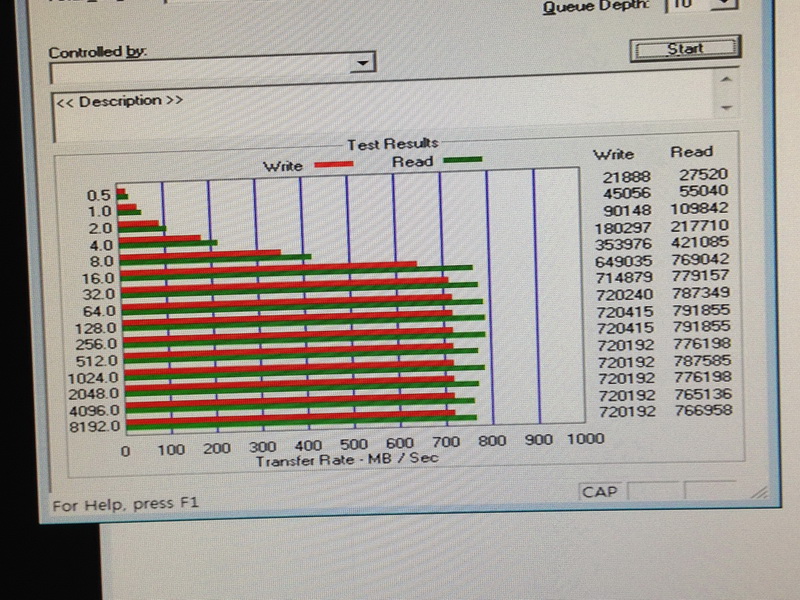Click the 4096.0 transfer size label

pos(94,411)
